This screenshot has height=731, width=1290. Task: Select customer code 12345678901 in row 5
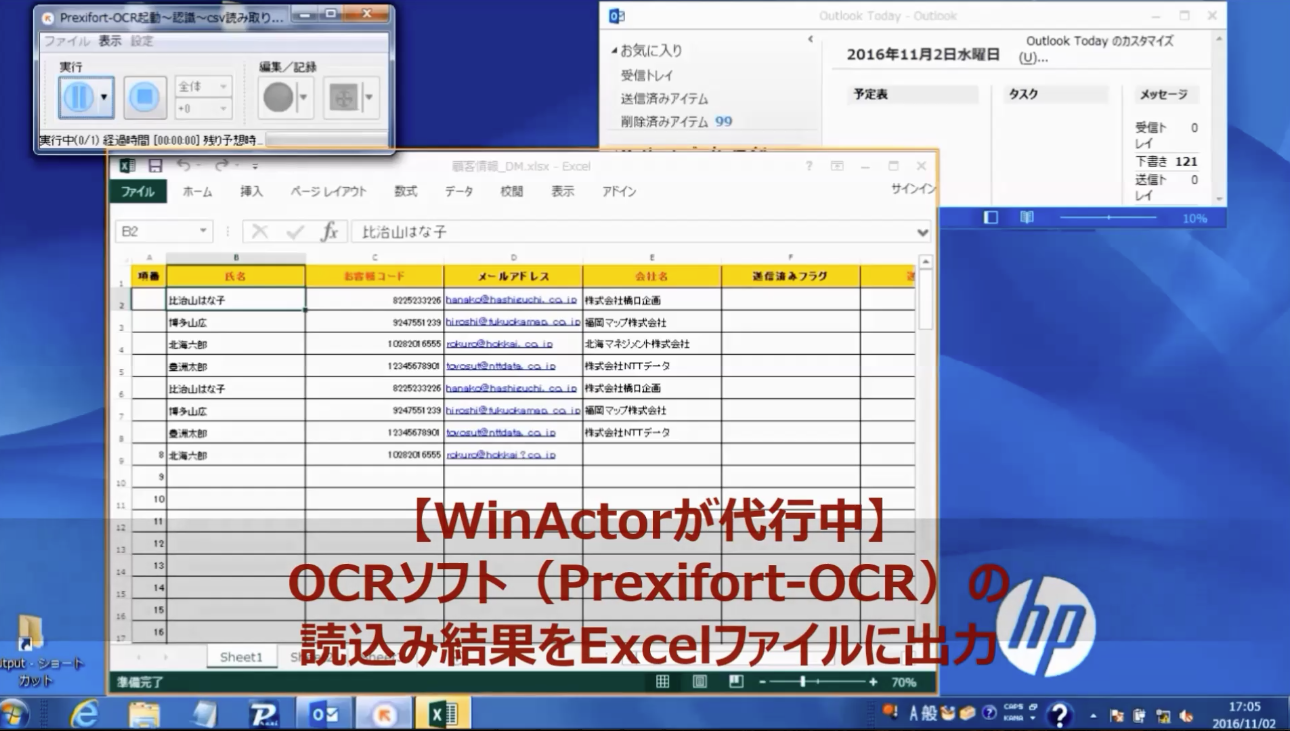pos(375,366)
